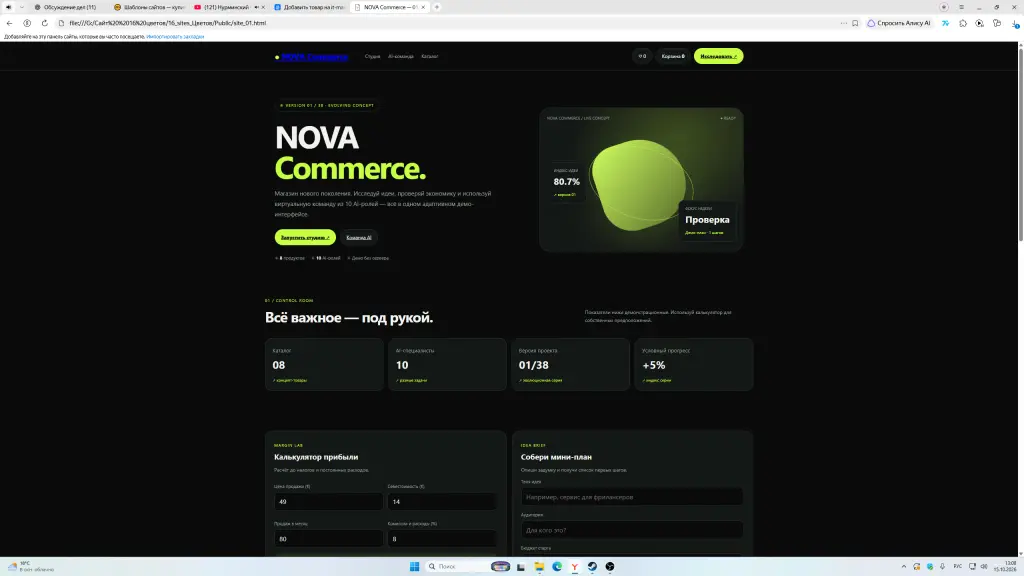Click the Себестоимость input field

[441, 502]
